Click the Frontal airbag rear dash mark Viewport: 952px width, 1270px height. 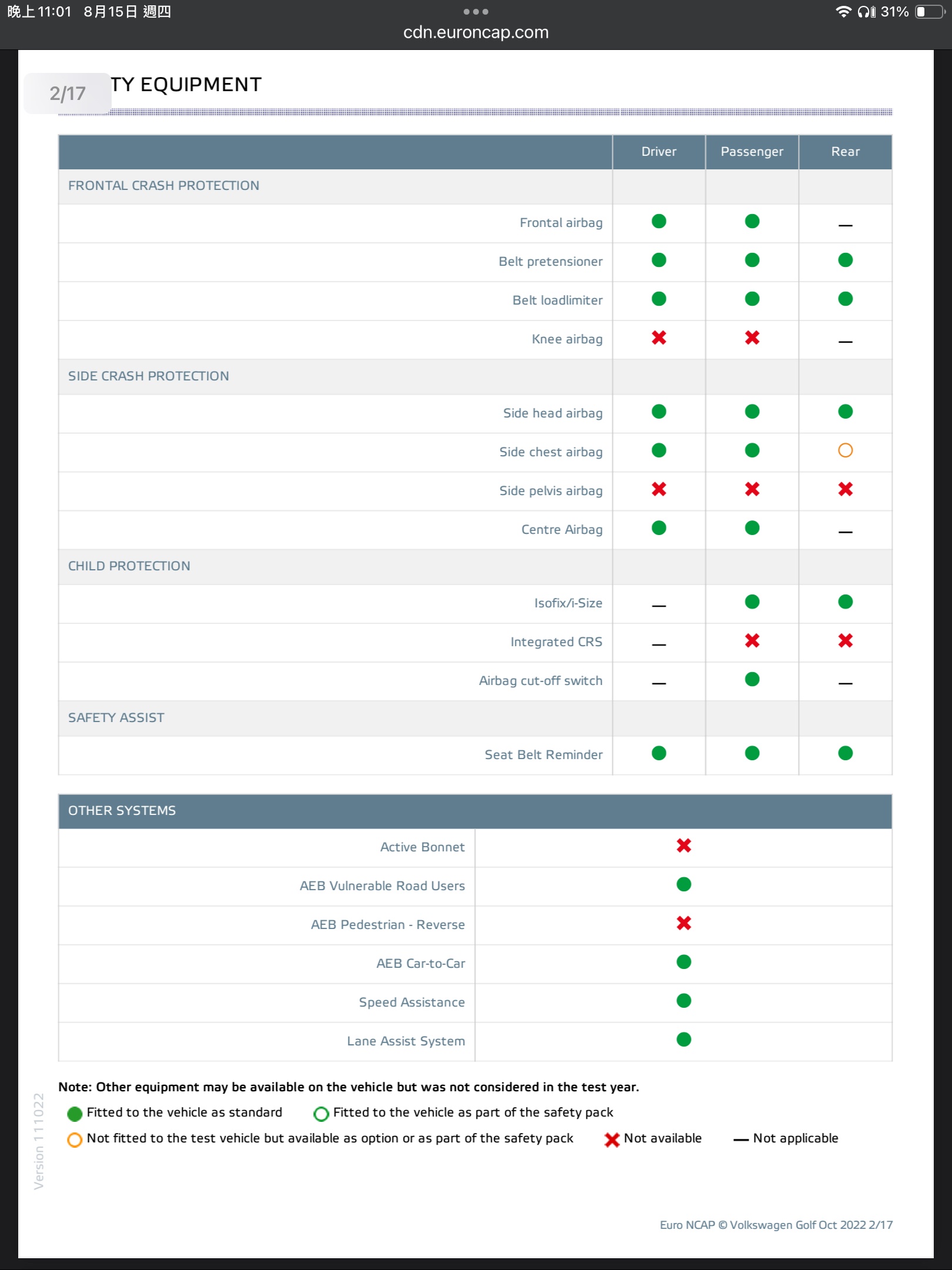845,225
